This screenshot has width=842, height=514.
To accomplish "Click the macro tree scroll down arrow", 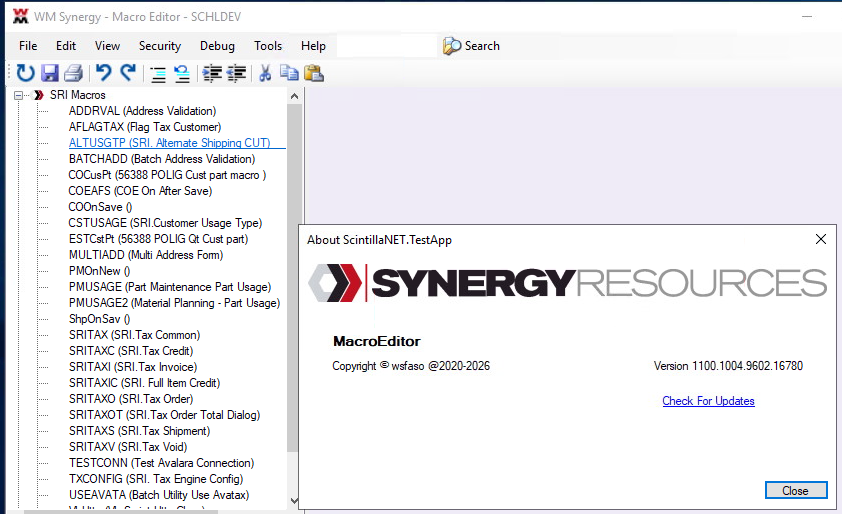I will [294, 500].
